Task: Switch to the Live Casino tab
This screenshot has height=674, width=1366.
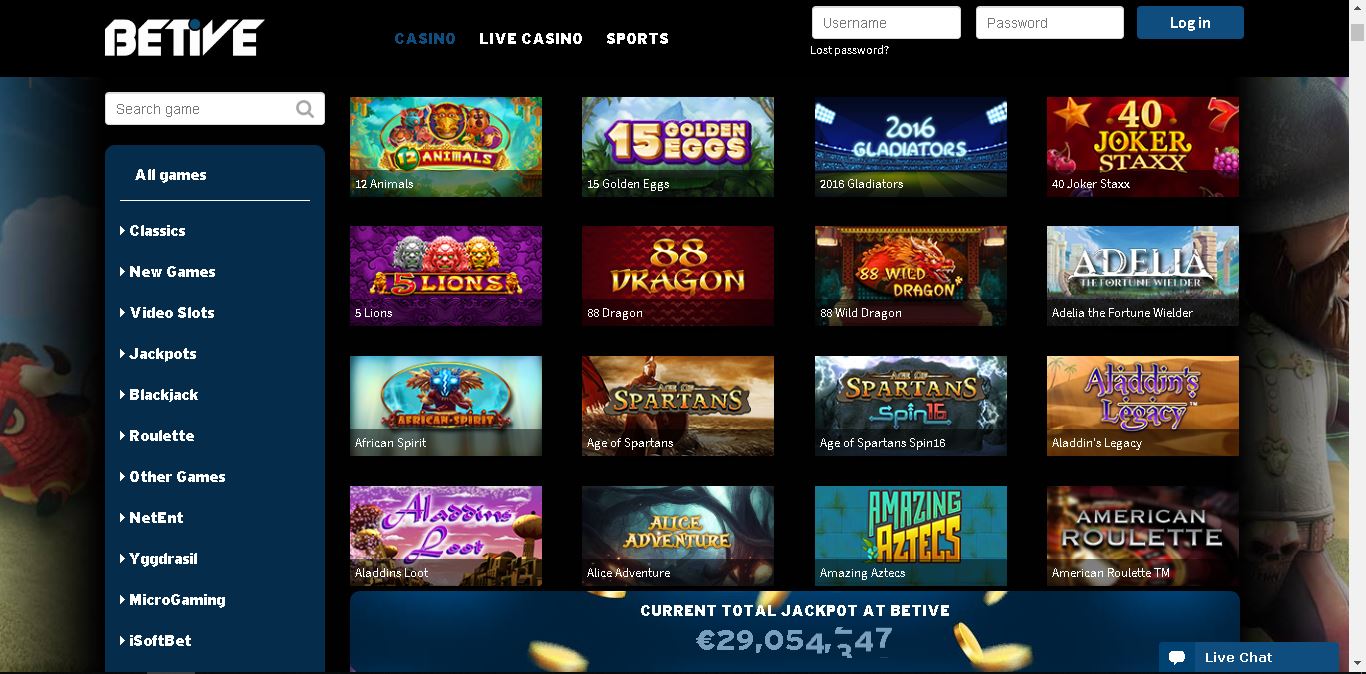Action: pyautogui.click(x=531, y=38)
